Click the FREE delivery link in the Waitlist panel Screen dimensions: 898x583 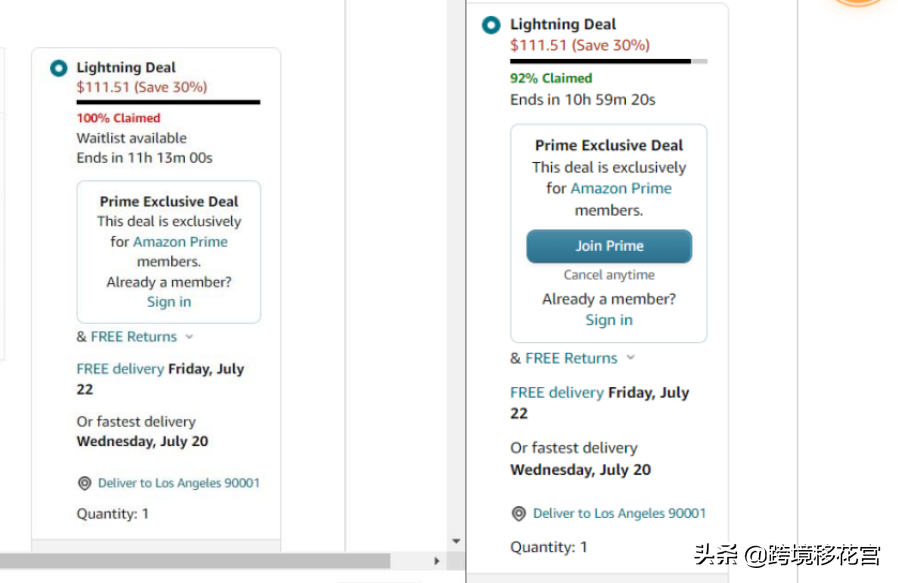[x=120, y=369]
